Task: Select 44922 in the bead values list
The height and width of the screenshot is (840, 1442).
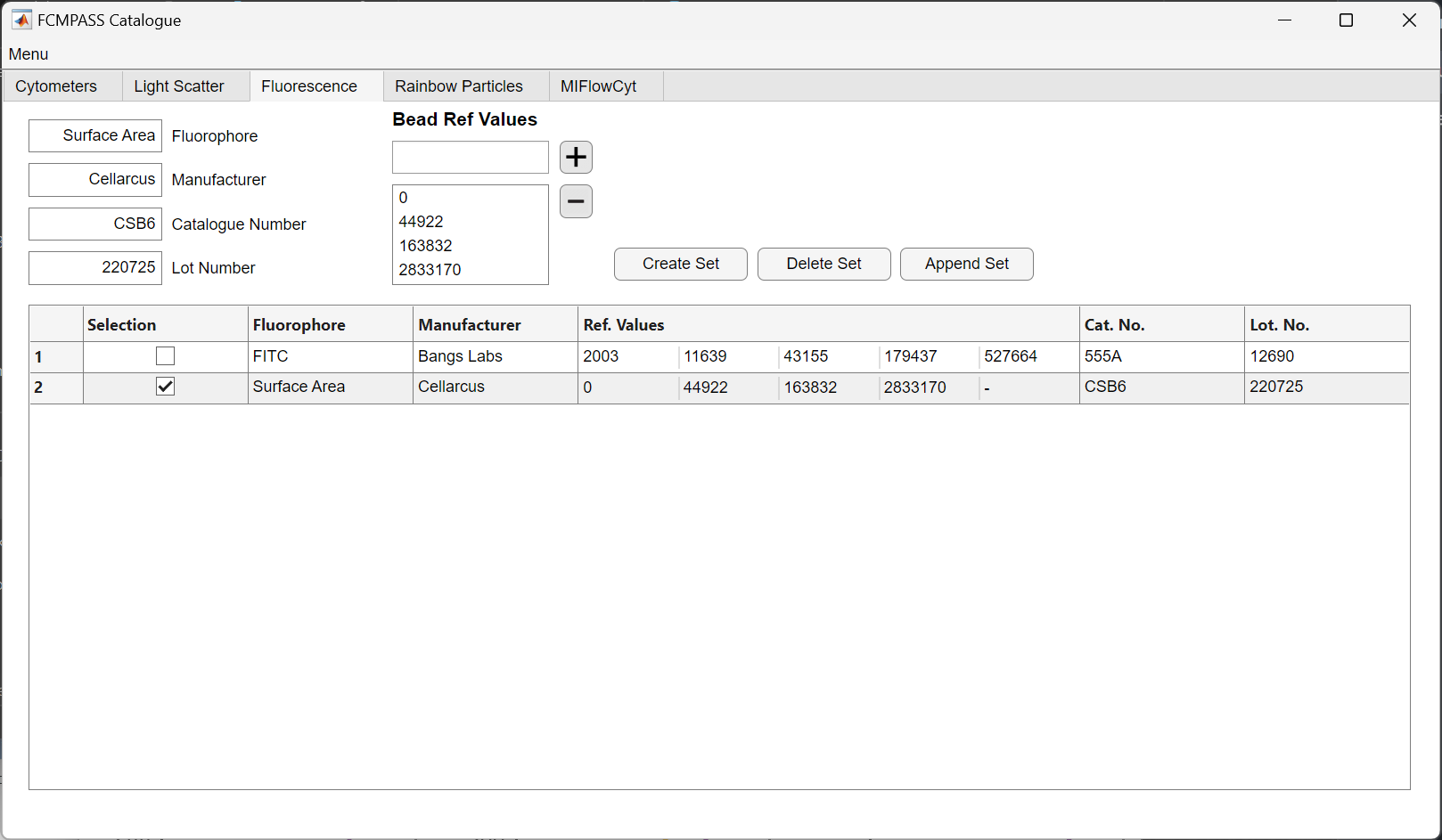Action: coord(471,222)
